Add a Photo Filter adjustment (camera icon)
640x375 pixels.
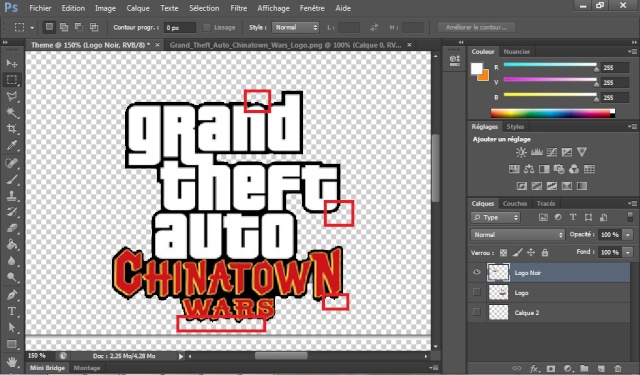coord(559,169)
